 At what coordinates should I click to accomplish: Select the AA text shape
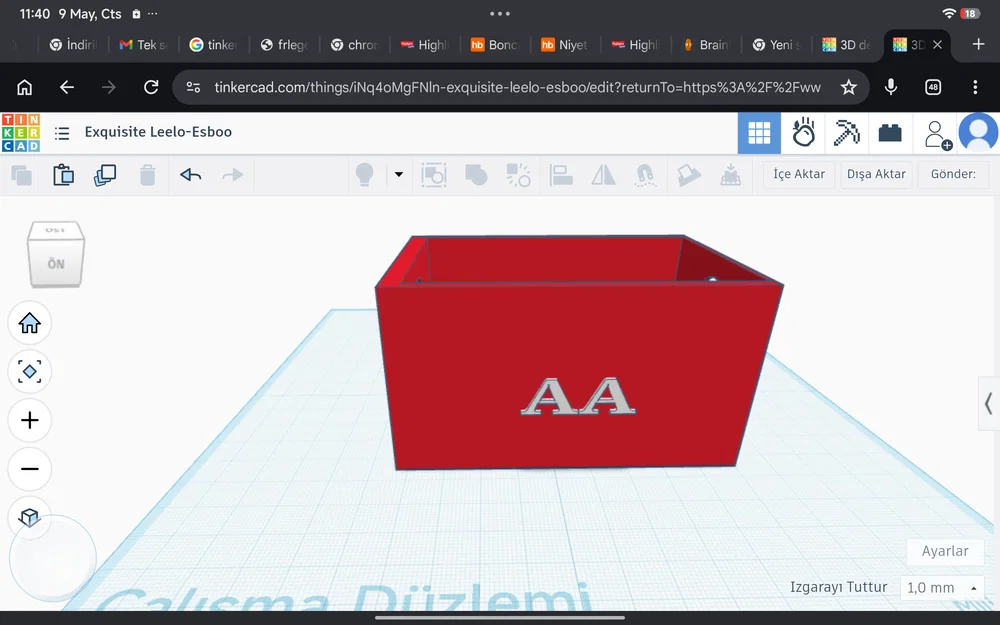(578, 397)
